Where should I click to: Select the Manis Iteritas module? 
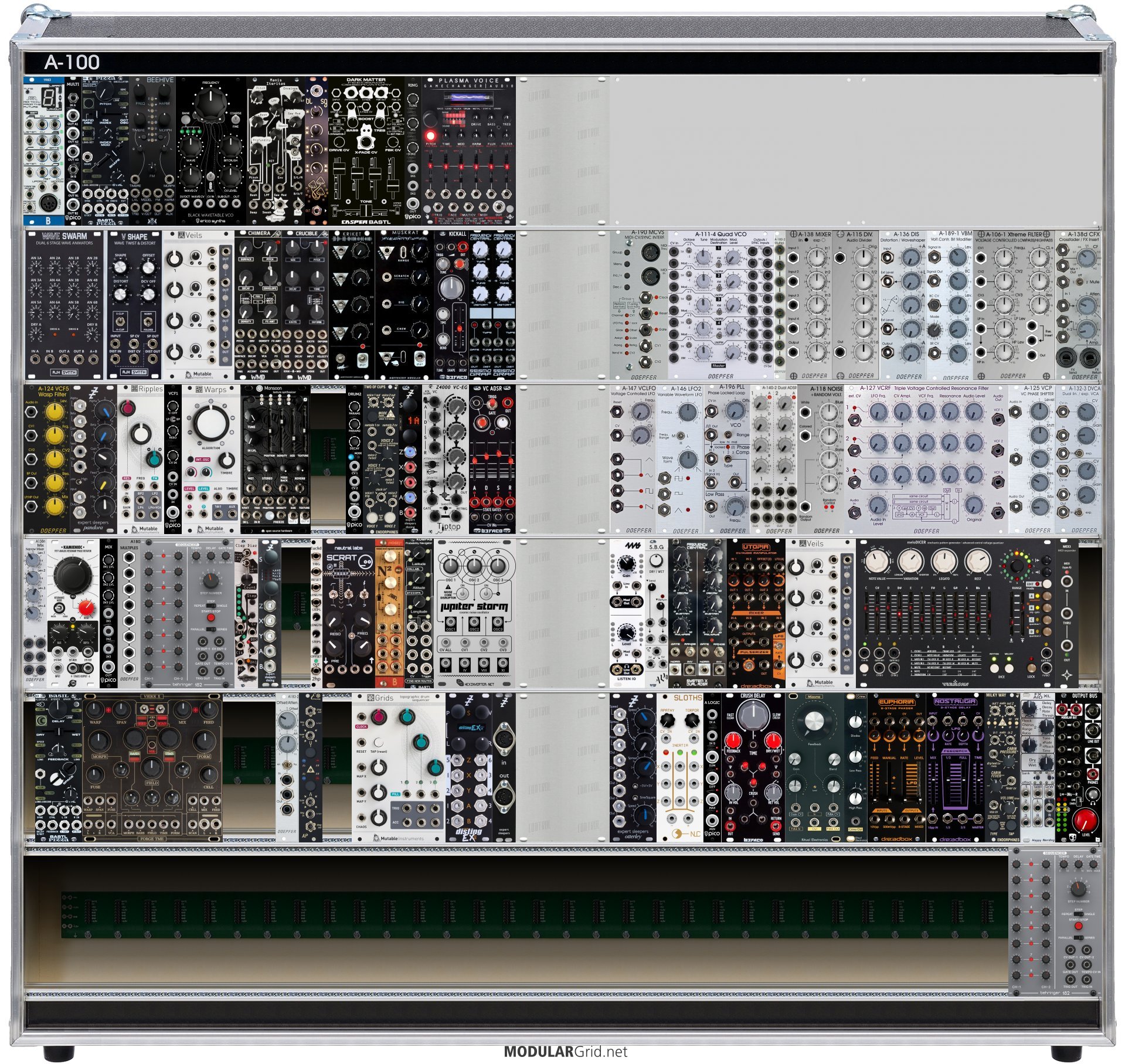(276, 151)
